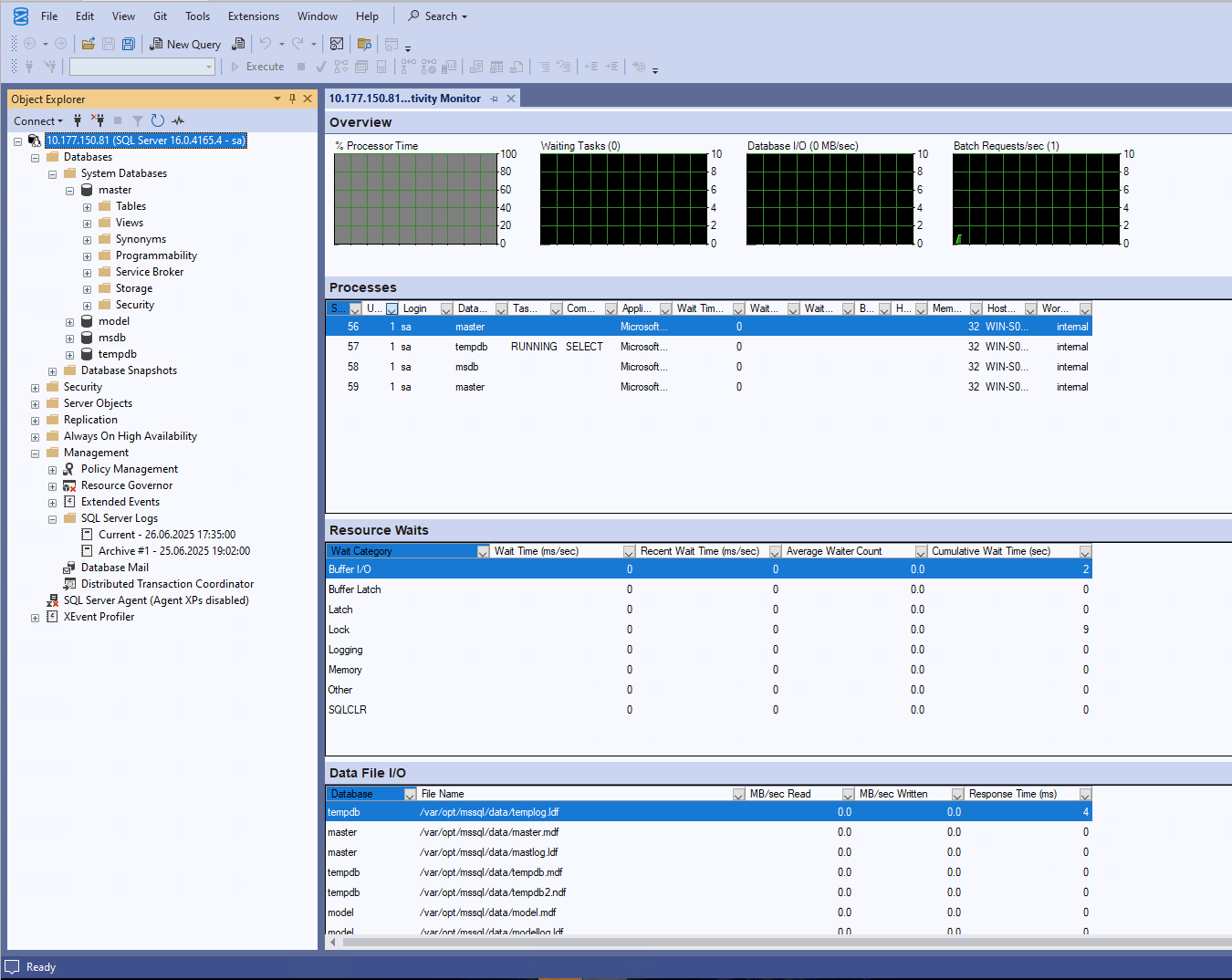1232x980 pixels.
Task: Click the Connect Object Explorer plug icon
Action: (x=78, y=120)
